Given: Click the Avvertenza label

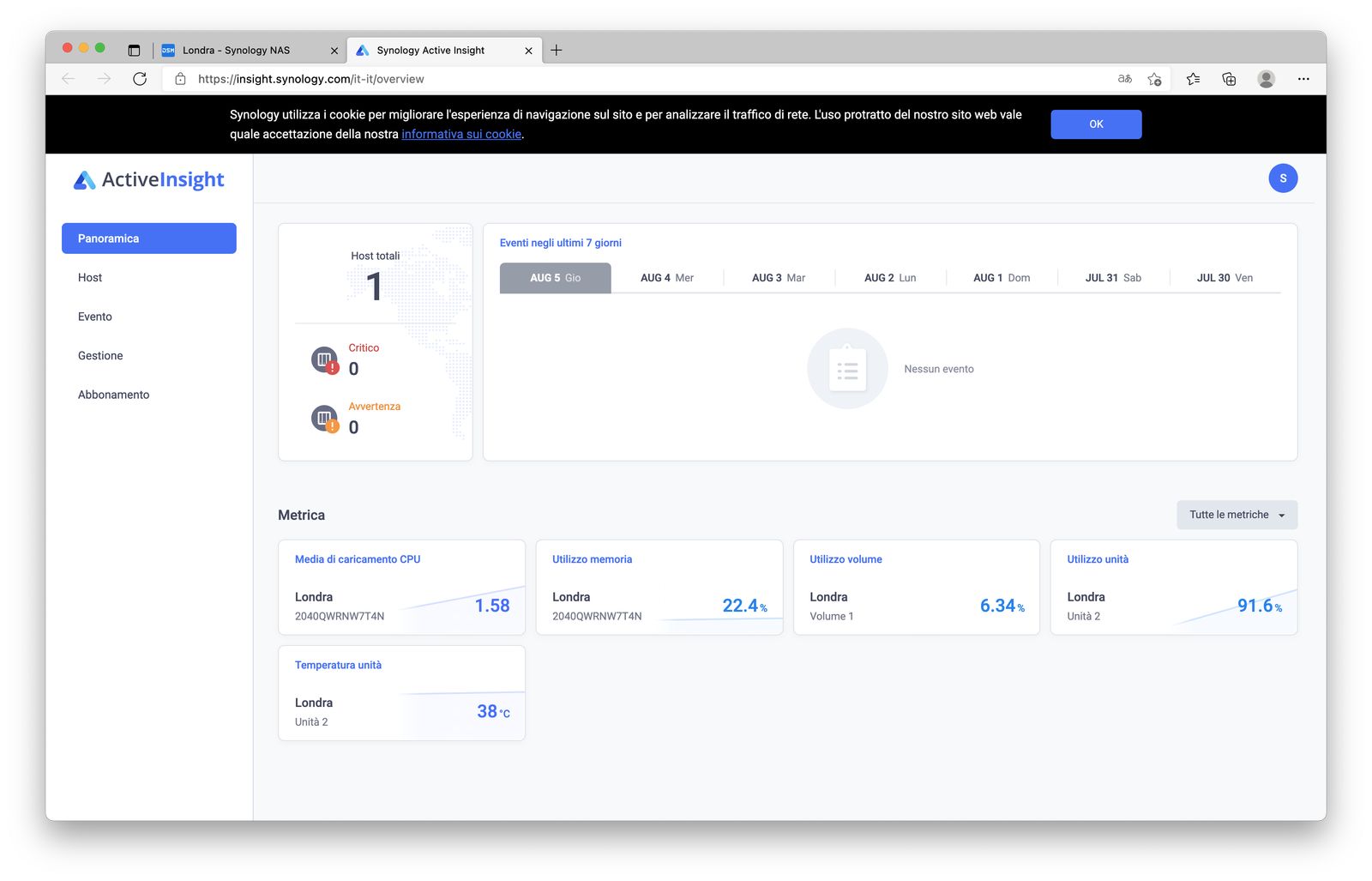Looking at the screenshot, I should [x=374, y=407].
